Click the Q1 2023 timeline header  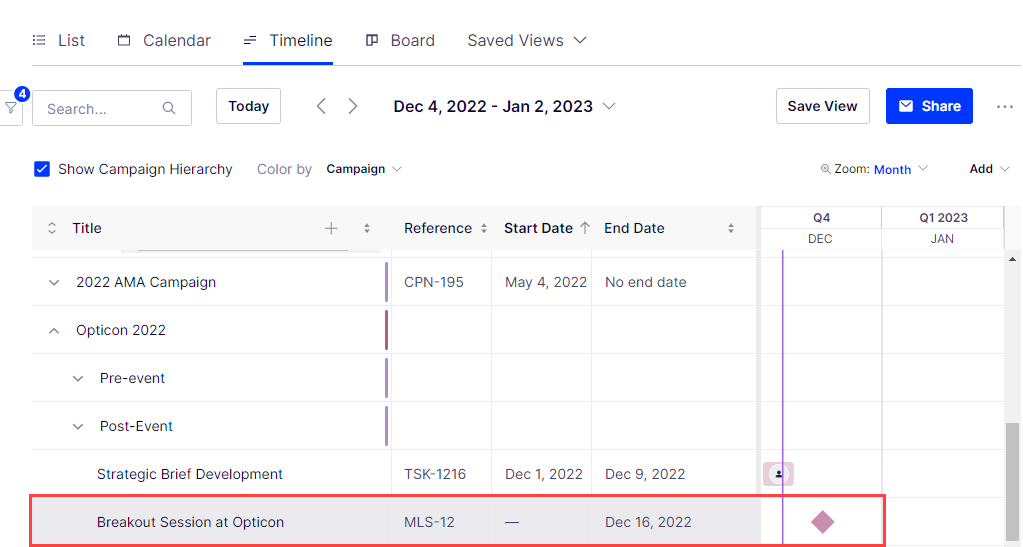click(943, 217)
